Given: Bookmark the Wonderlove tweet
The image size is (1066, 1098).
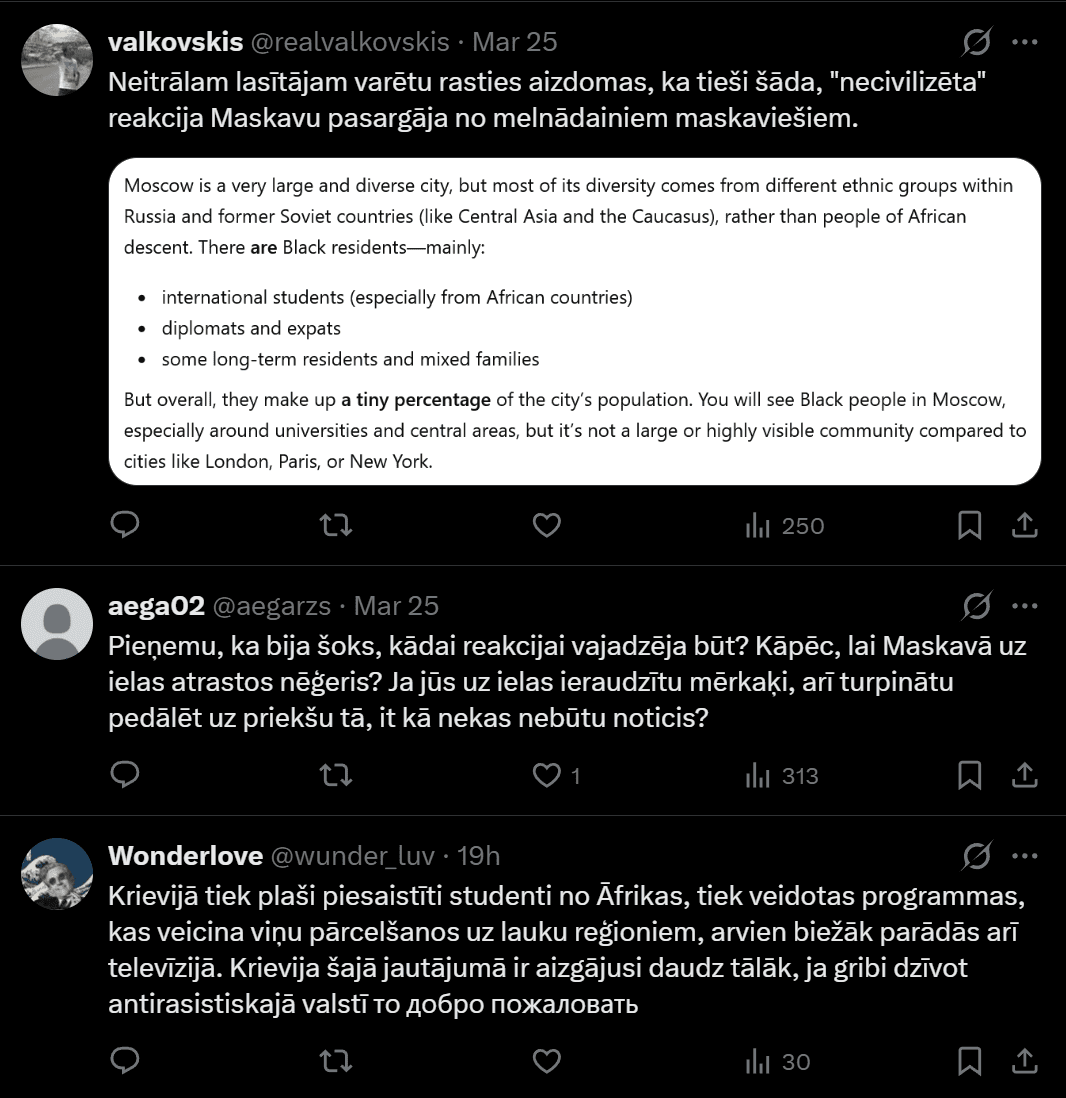Looking at the screenshot, I should [x=969, y=1061].
